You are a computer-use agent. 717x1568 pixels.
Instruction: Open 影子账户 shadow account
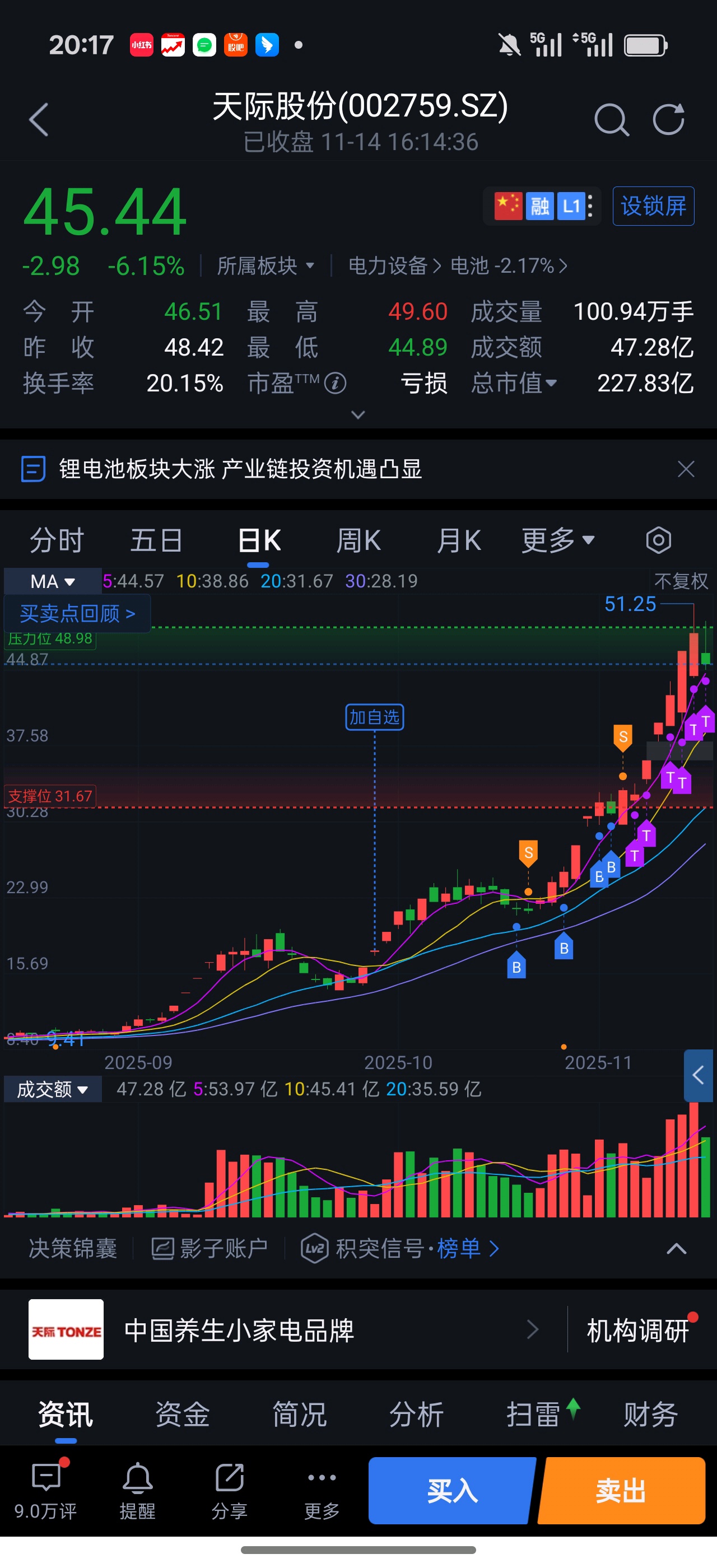[210, 1249]
